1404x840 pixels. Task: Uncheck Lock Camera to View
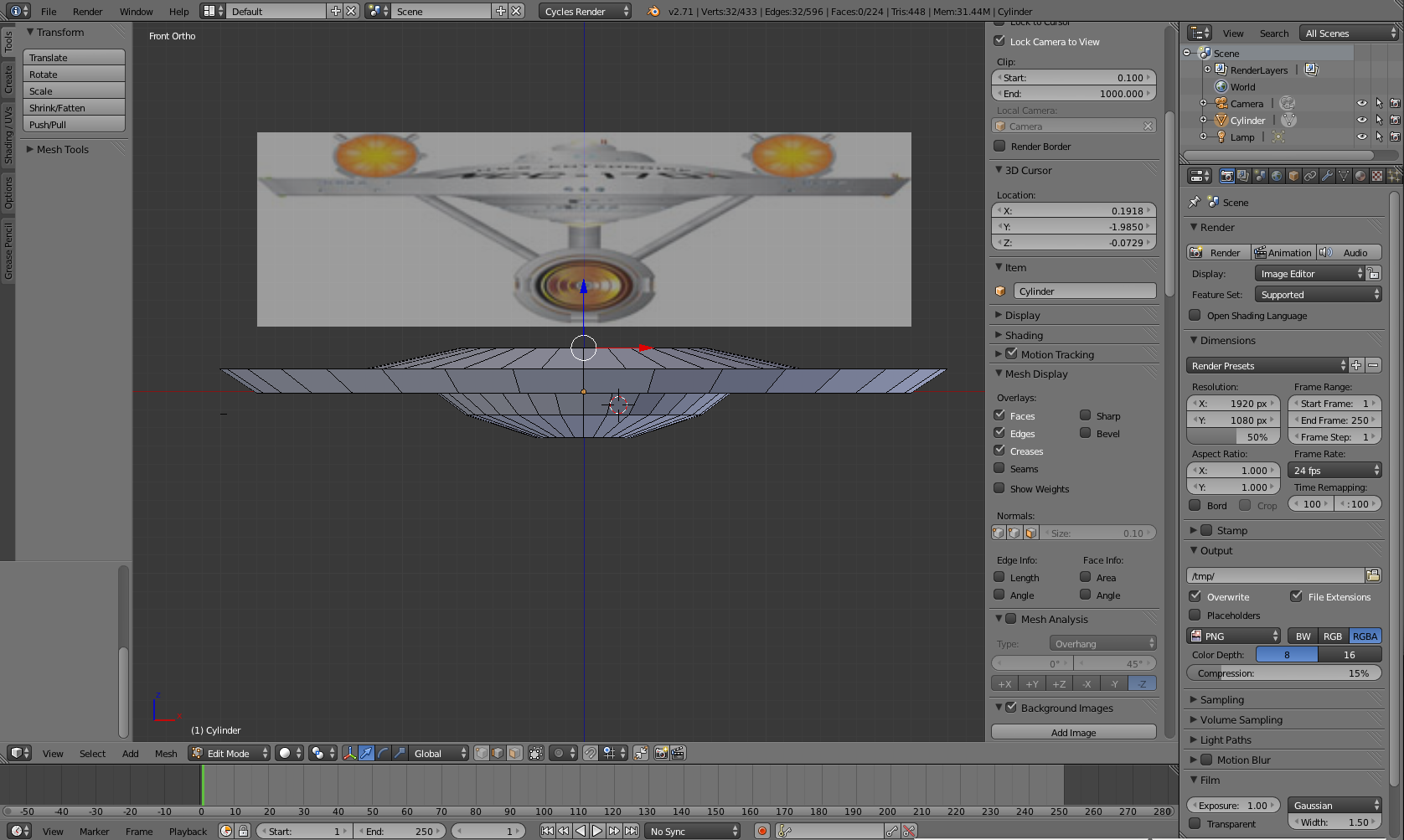point(999,41)
